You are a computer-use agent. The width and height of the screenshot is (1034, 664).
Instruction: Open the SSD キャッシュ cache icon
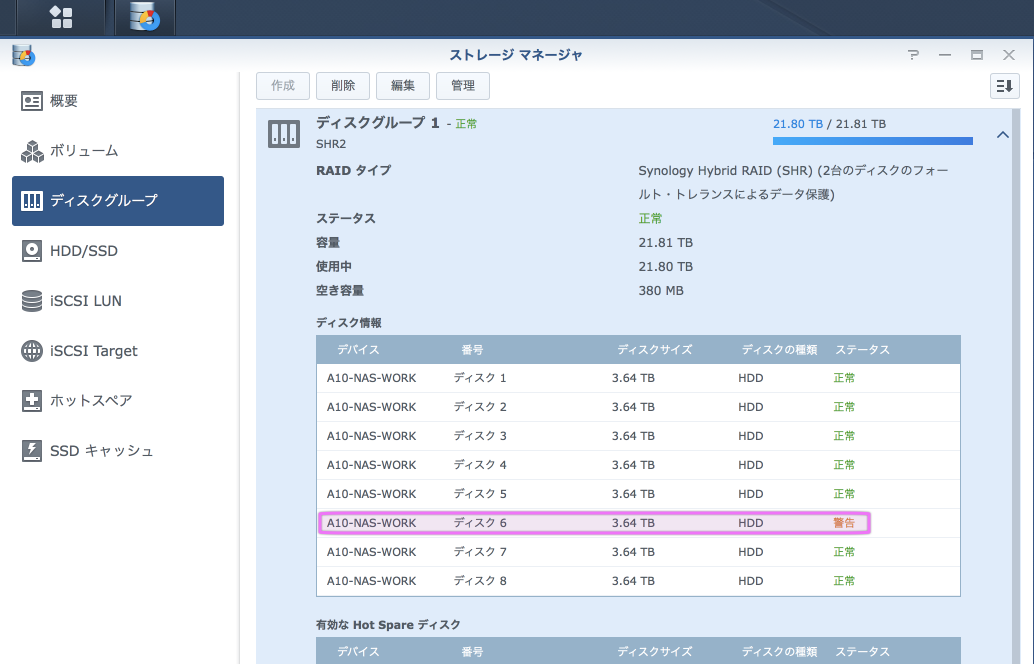[x=32, y=451]
